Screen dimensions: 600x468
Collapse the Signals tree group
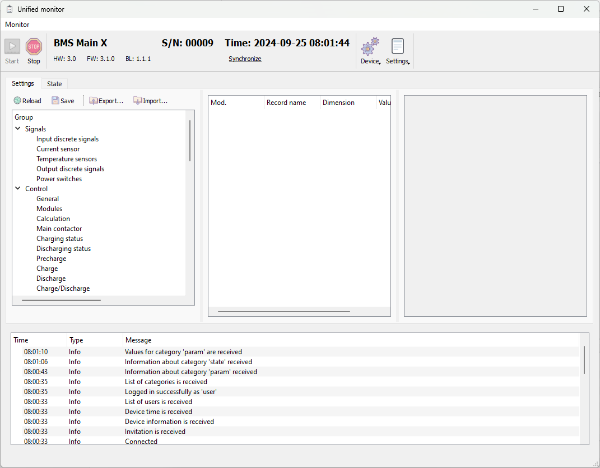(x=18, y=129)
